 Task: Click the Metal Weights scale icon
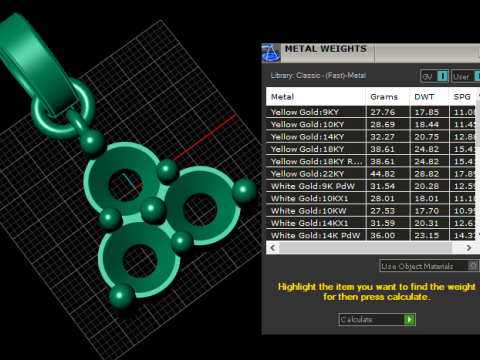pos(271,53)
